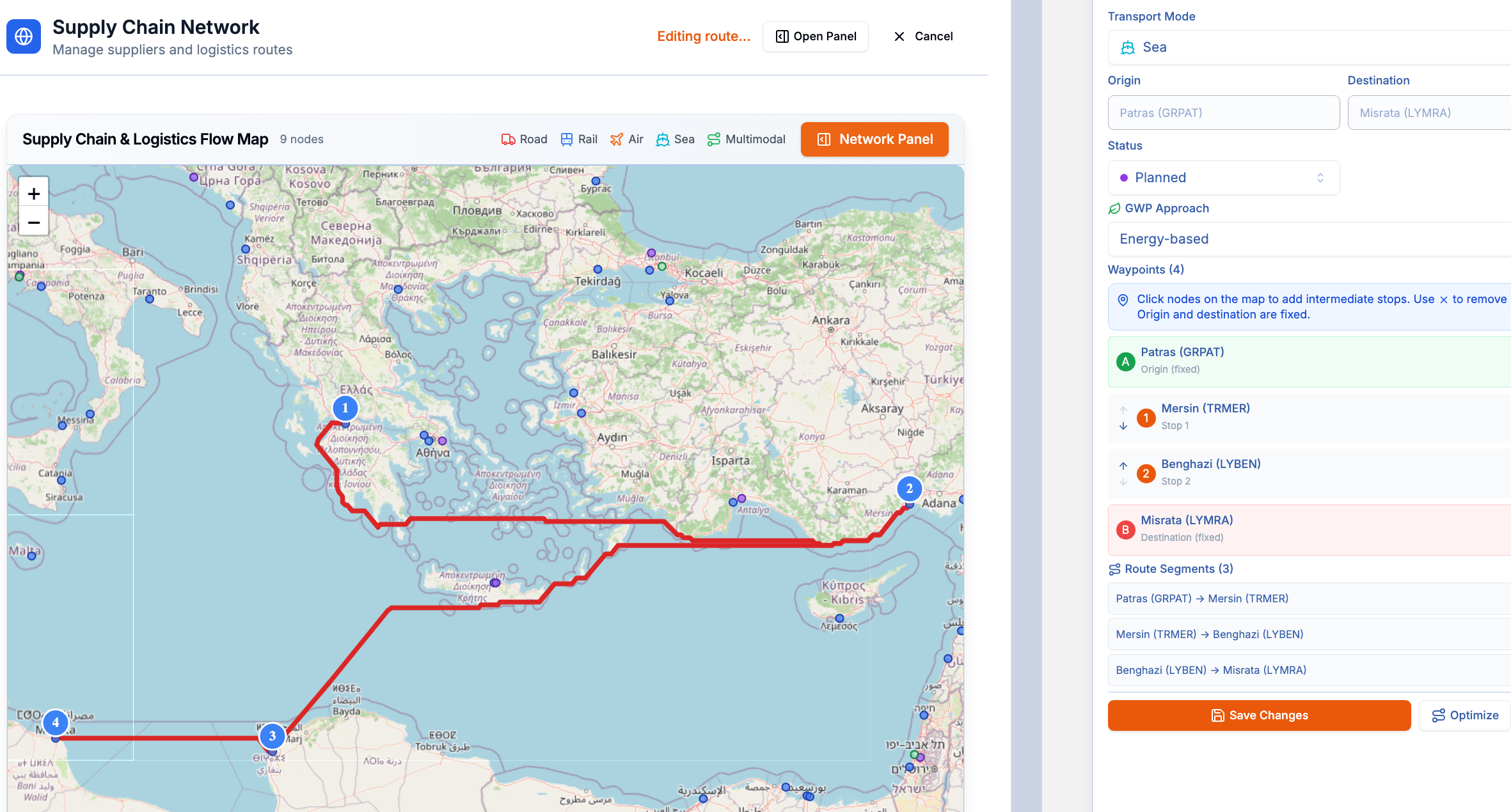1511x812 pixels.
Task: Select the Patras to Mersin segment
Action: pos(1309,598)
